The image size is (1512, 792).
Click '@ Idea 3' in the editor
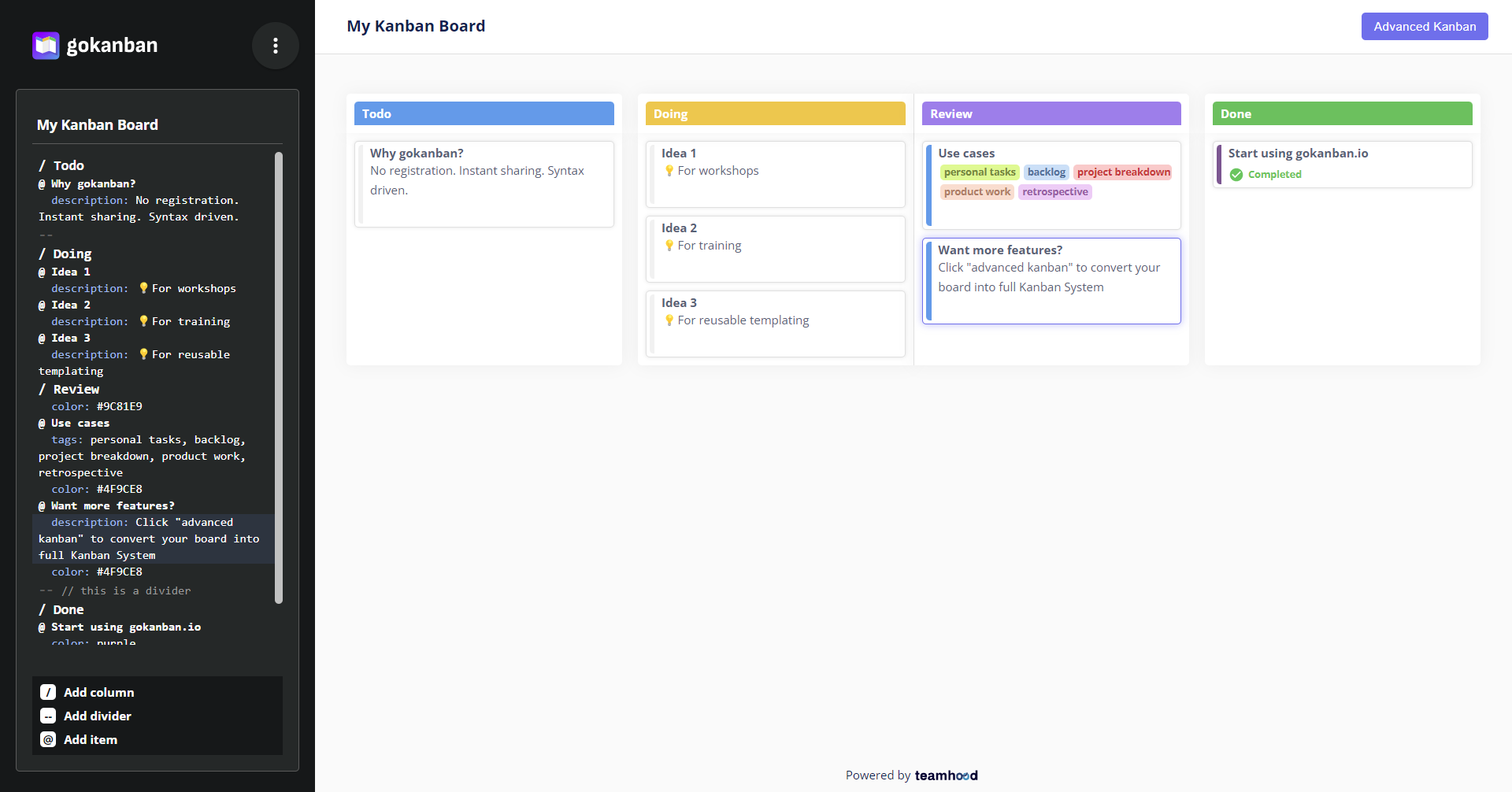[x=65, y=338]
